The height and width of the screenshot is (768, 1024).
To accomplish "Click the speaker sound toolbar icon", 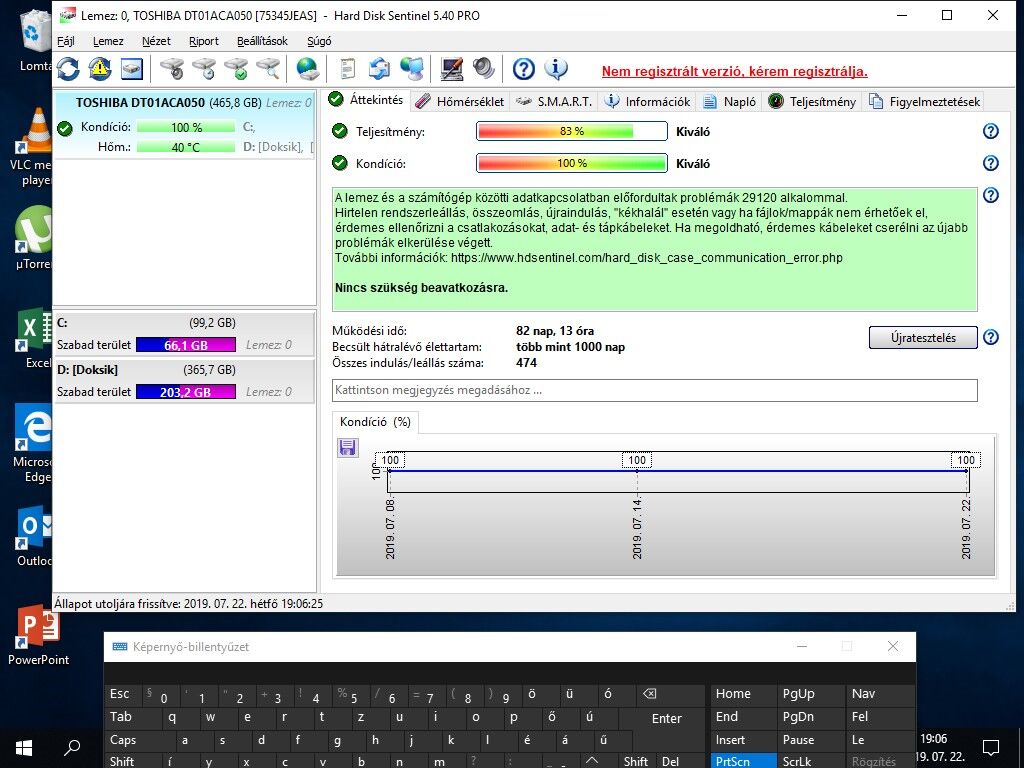I will (x=484, y=69).
